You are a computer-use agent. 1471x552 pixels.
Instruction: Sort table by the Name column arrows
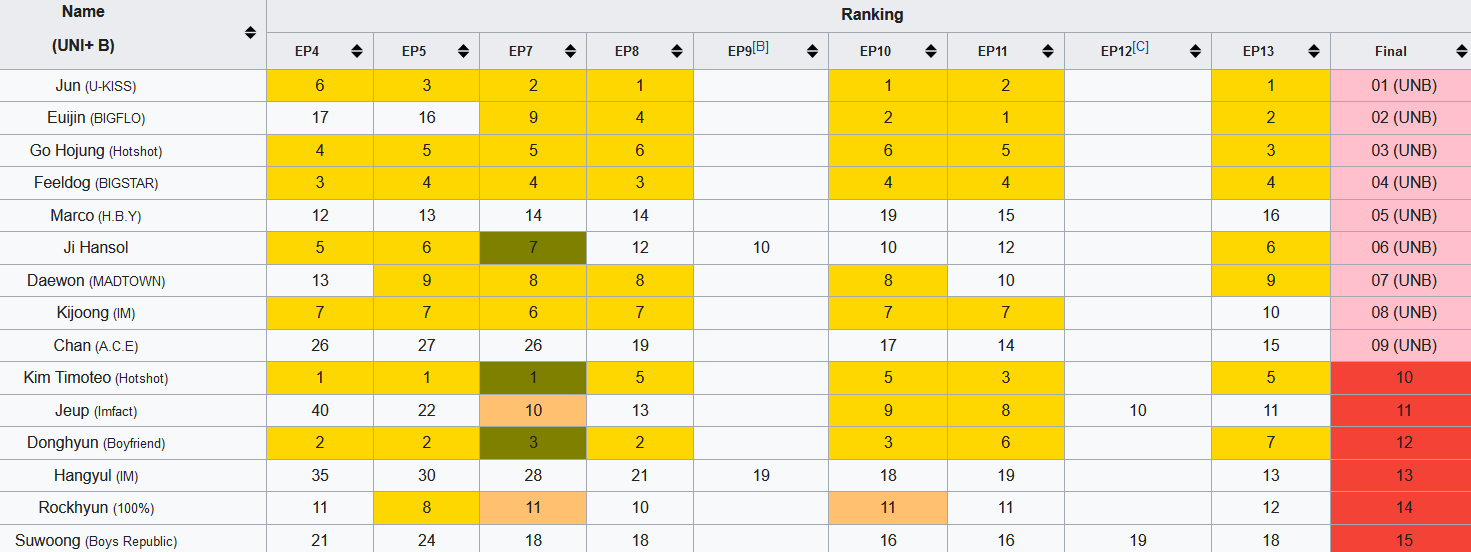(x=250, y=33)
